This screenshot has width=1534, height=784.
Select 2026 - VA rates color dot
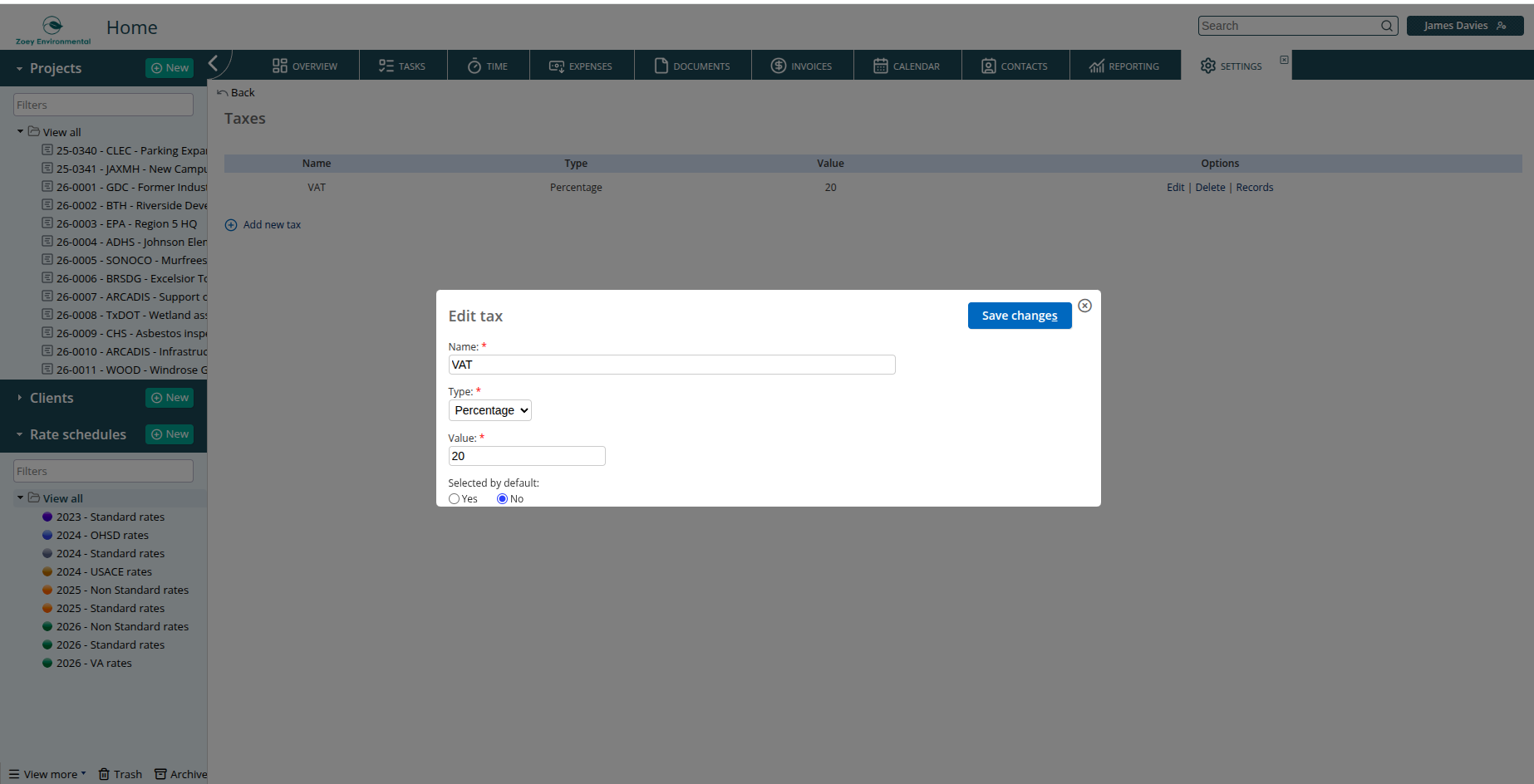point(47,663)
